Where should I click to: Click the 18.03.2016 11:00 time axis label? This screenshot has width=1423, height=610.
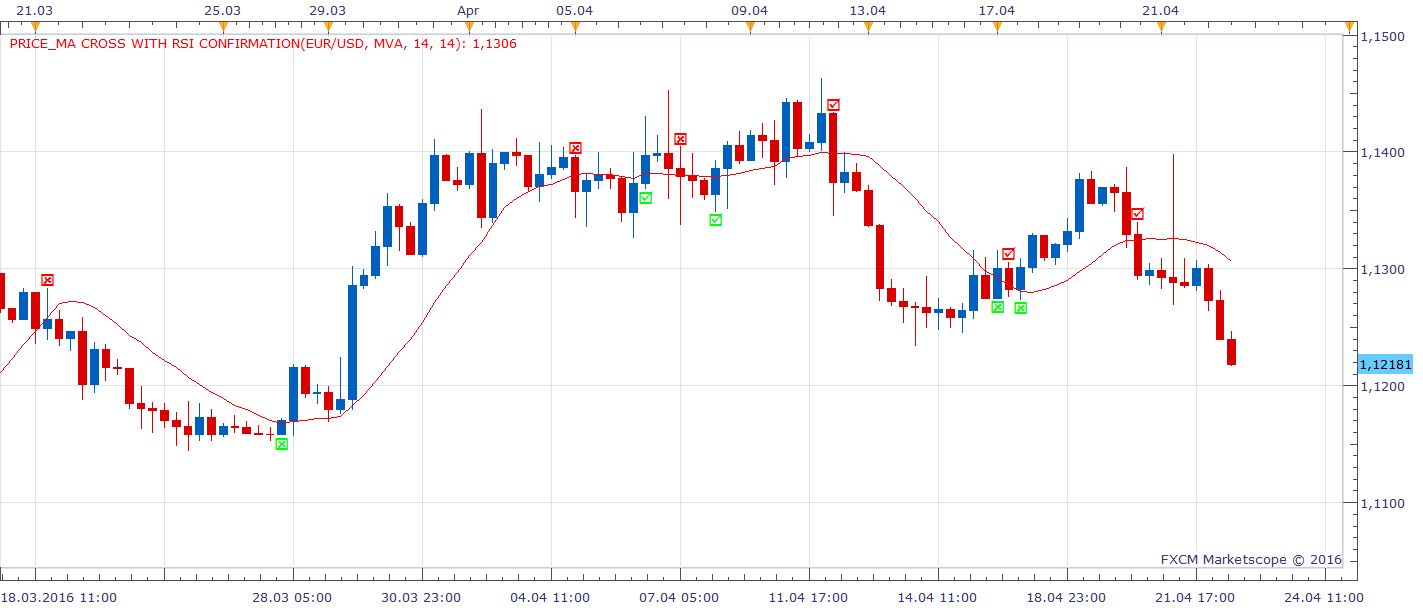tap(60, 598)
